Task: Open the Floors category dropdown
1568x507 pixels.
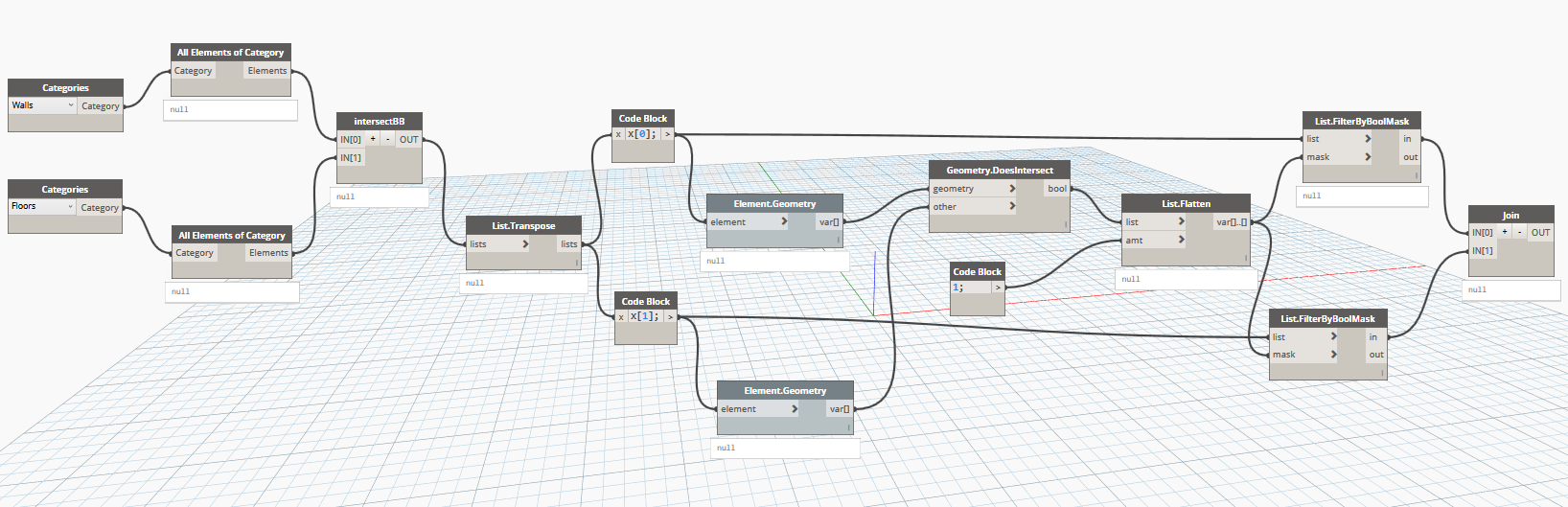Action: click(x=42, y=206)
